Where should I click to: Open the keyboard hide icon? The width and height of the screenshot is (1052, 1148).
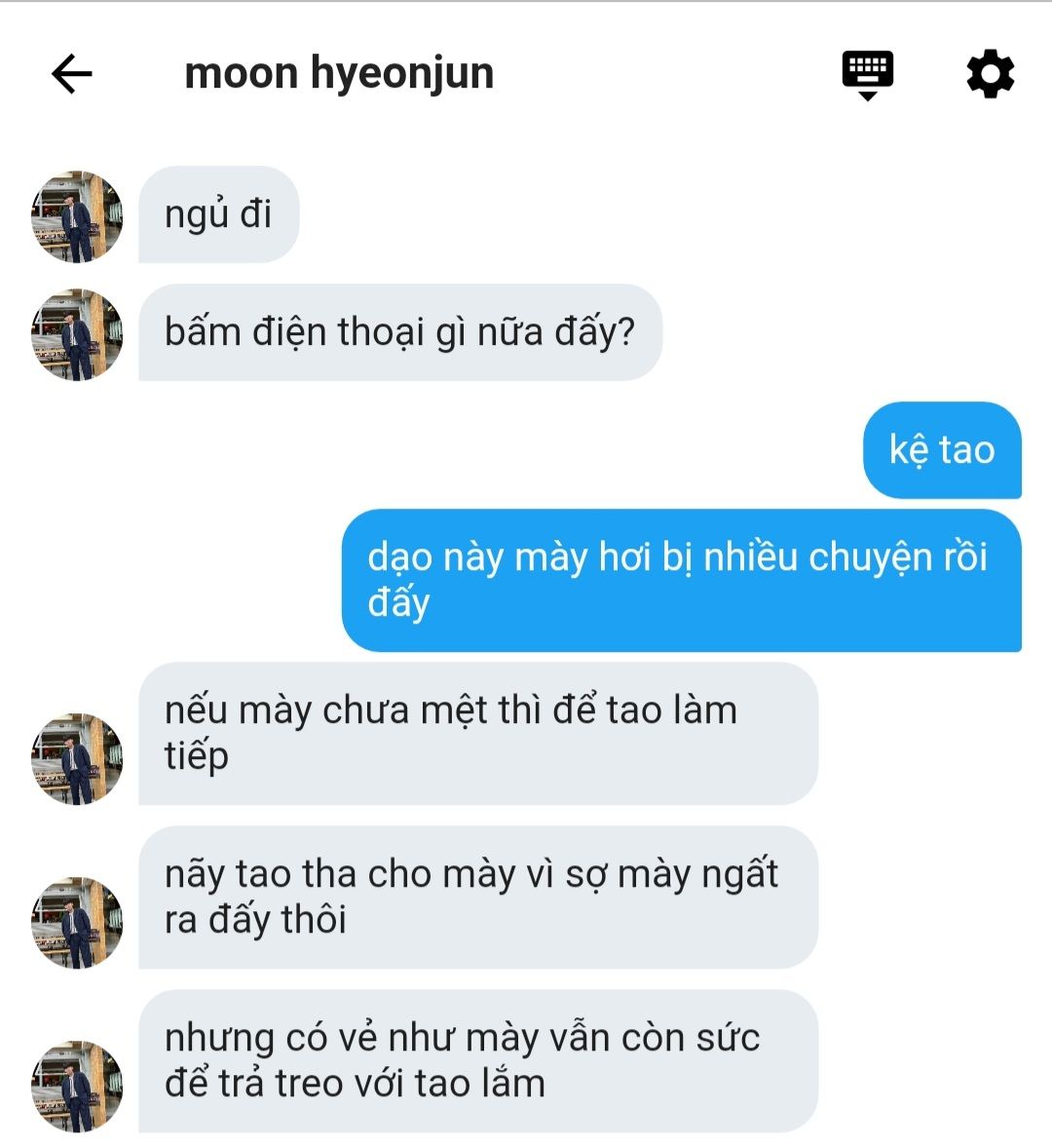(x=867, y=75)
